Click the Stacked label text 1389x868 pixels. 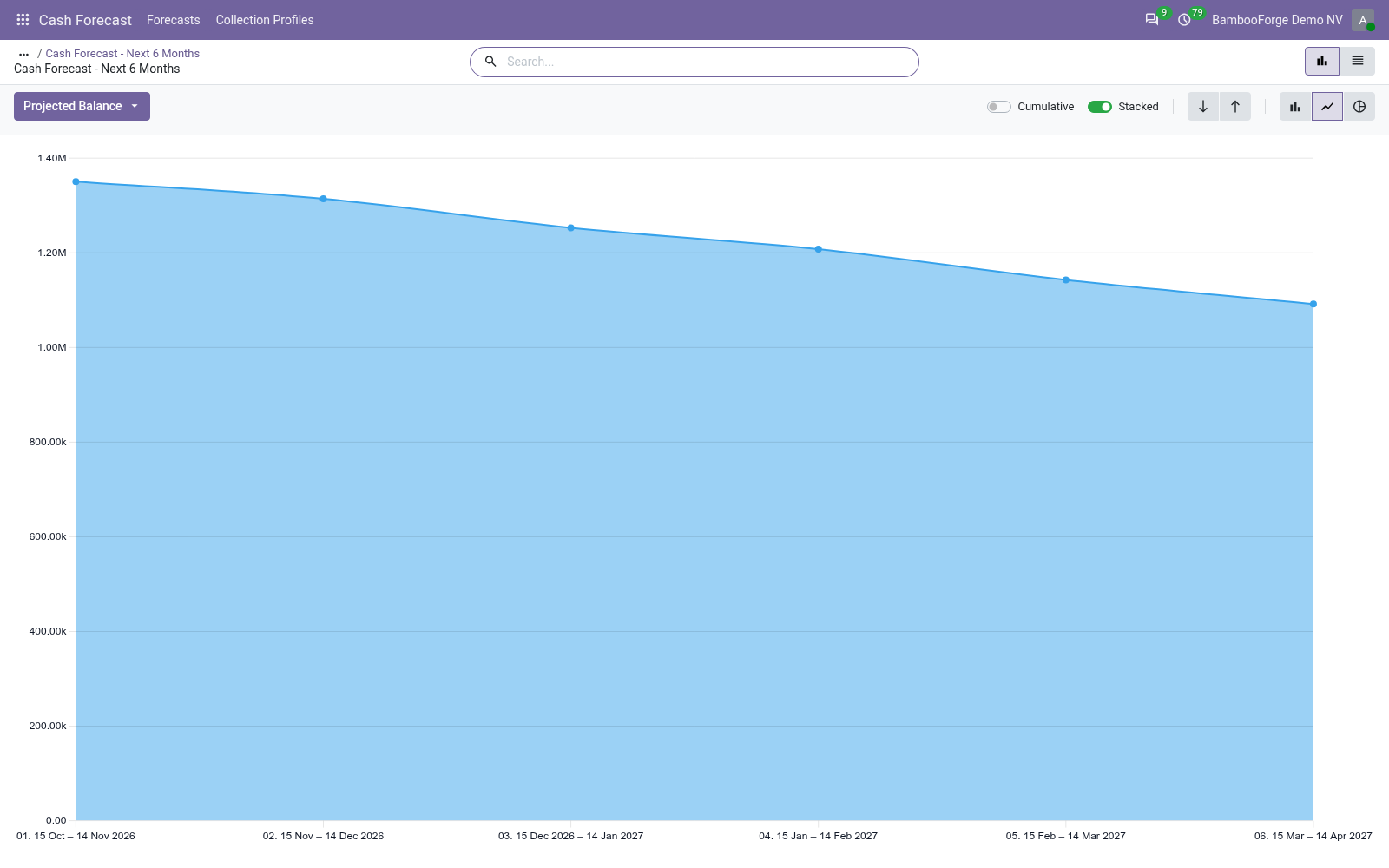1138,107
